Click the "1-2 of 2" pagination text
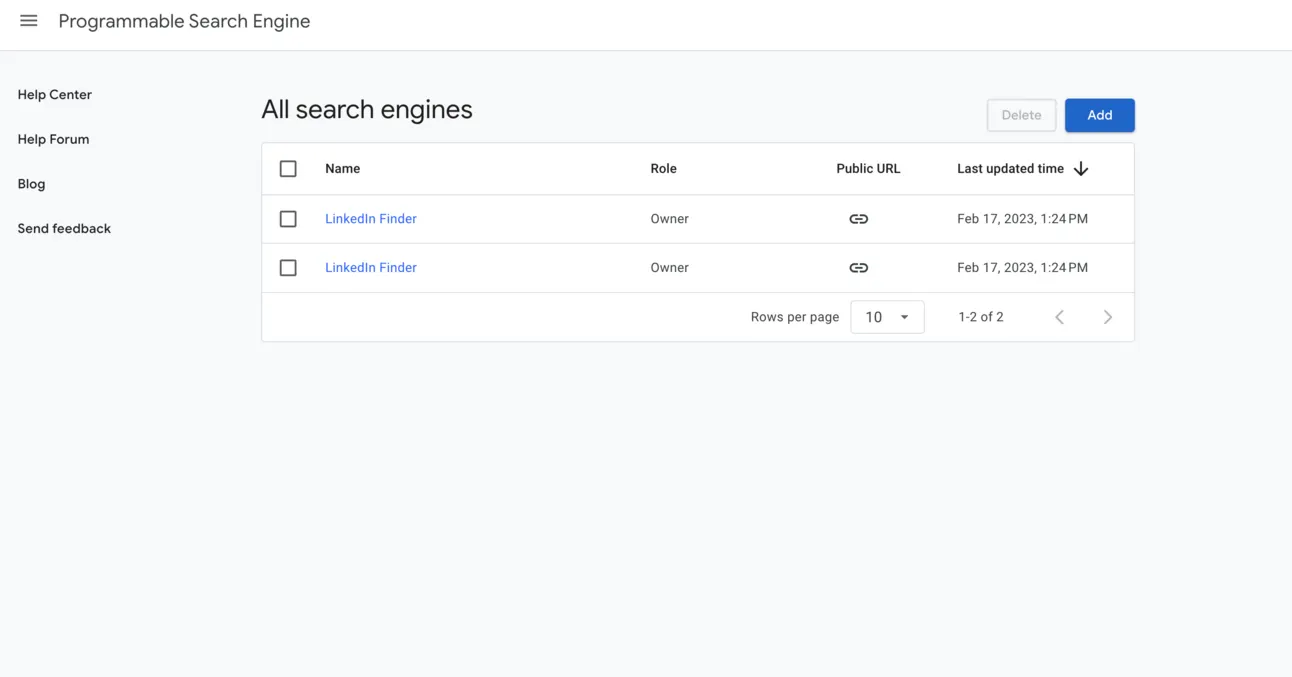1292x677 pixels. point(980,317)
